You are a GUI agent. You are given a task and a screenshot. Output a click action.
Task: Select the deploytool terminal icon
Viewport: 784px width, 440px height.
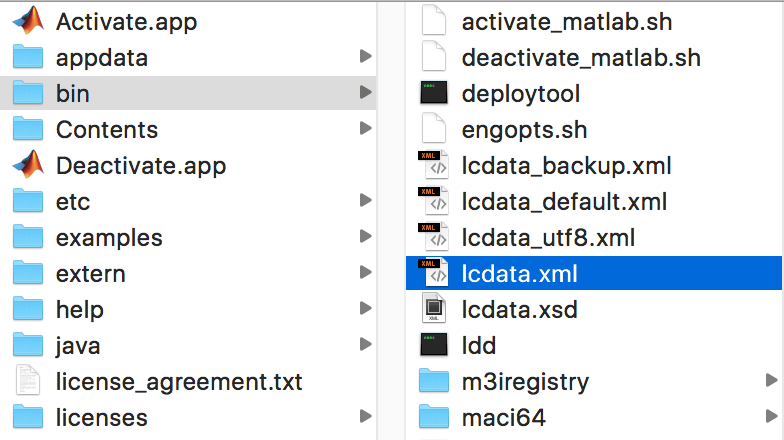tap(434, 93)
